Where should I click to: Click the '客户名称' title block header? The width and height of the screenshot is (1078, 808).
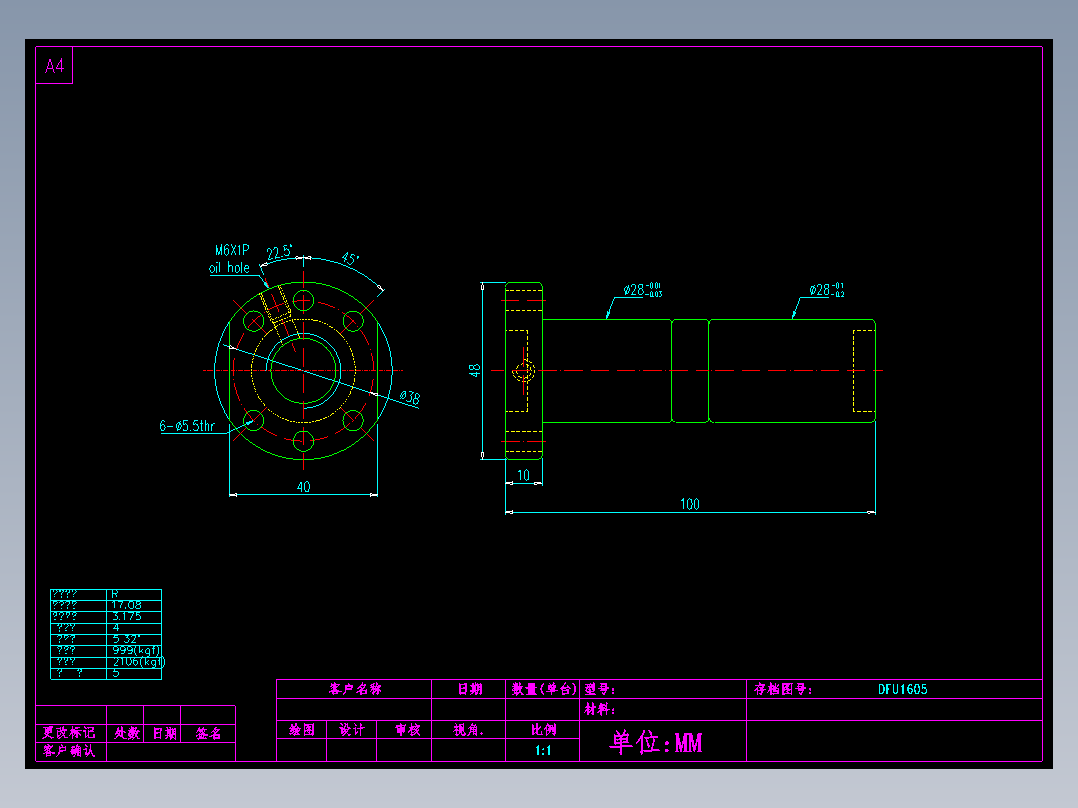coord(355,689)
